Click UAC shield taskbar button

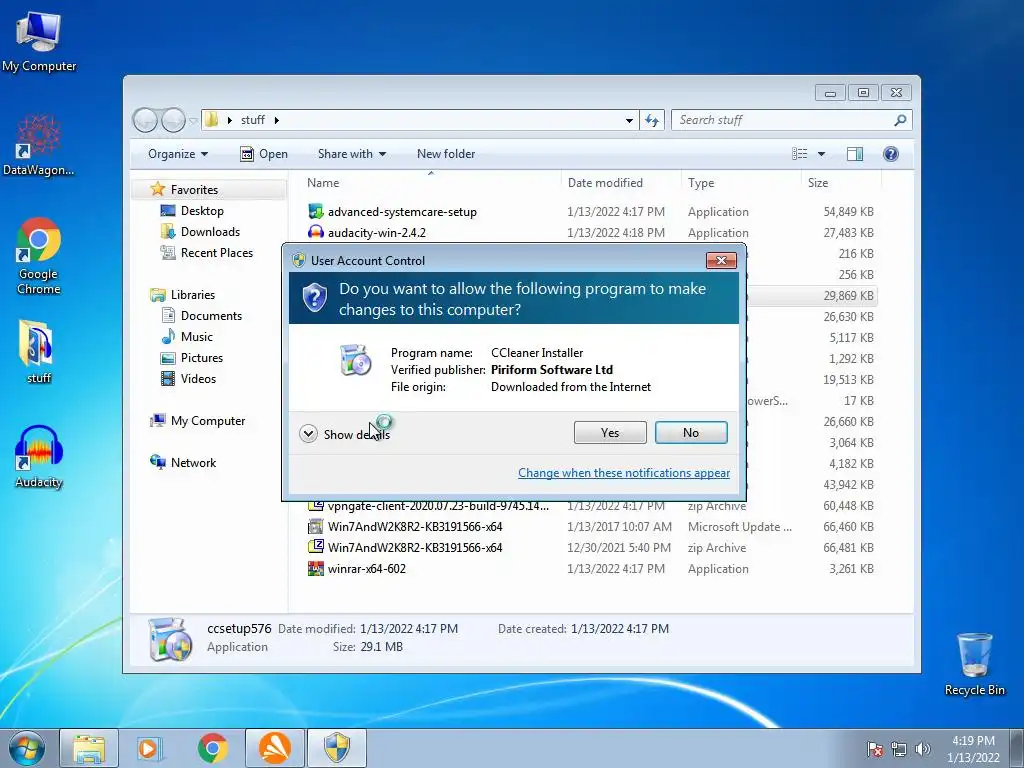tap(337, 748)
